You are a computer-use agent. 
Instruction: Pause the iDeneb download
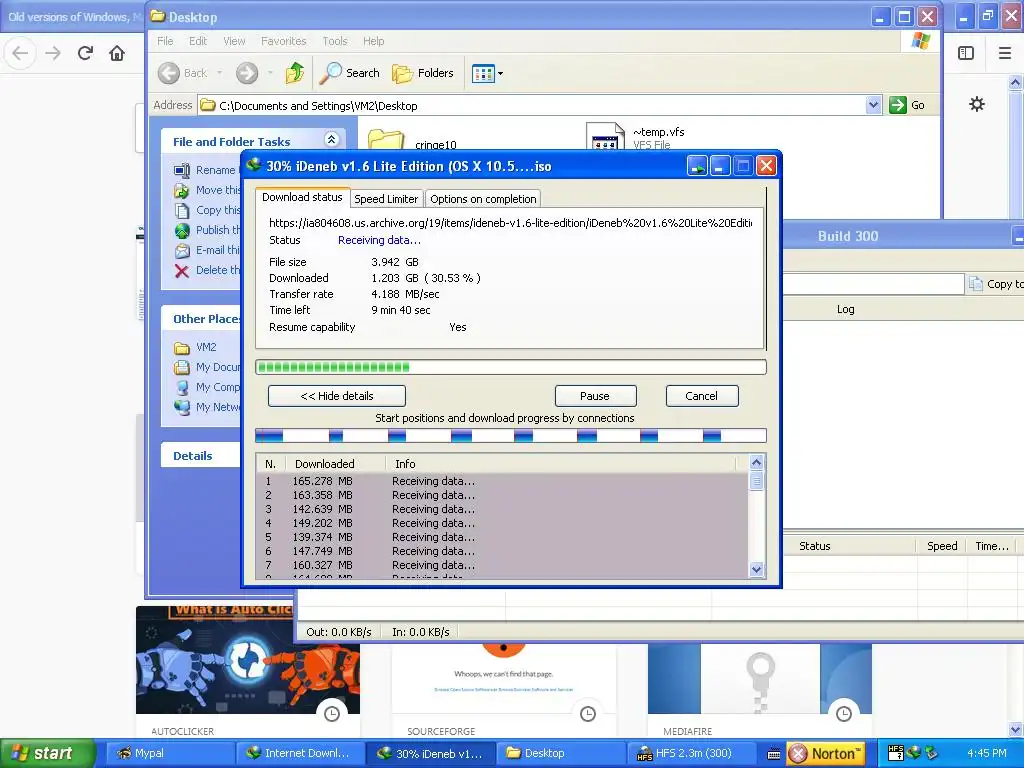point(595,396)
